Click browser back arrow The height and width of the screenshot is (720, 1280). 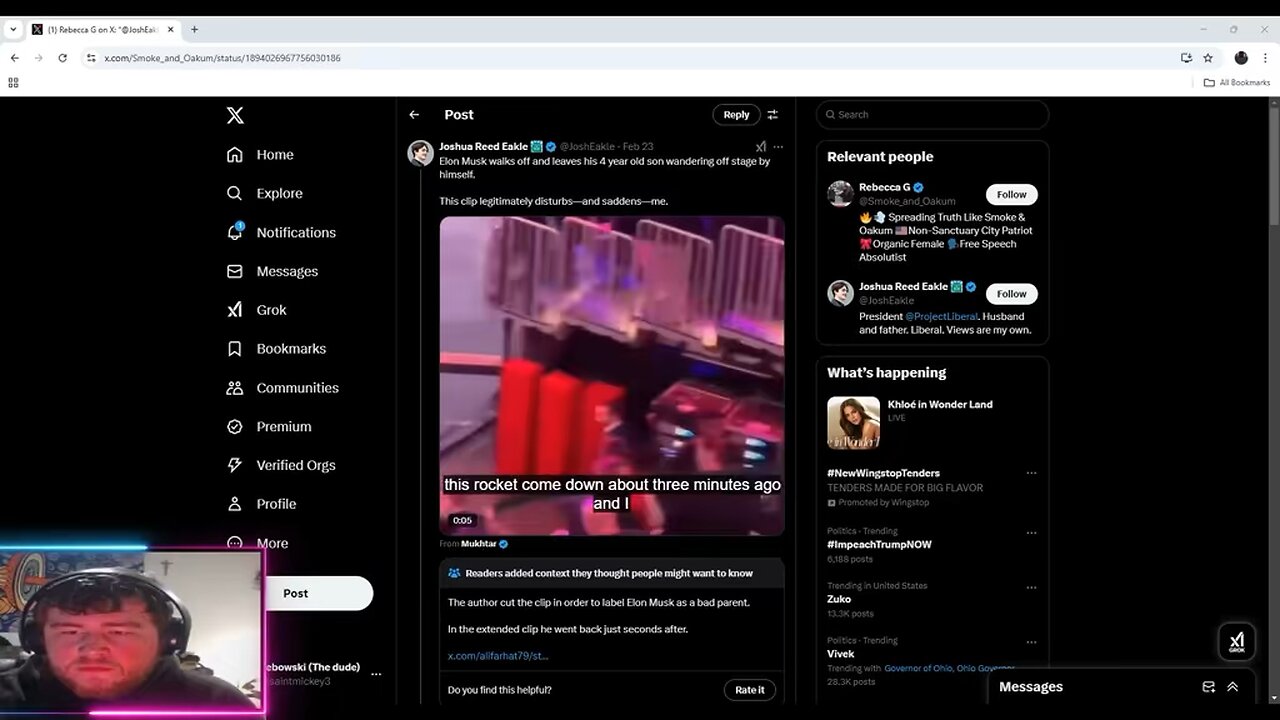click(x=14, y=58)
